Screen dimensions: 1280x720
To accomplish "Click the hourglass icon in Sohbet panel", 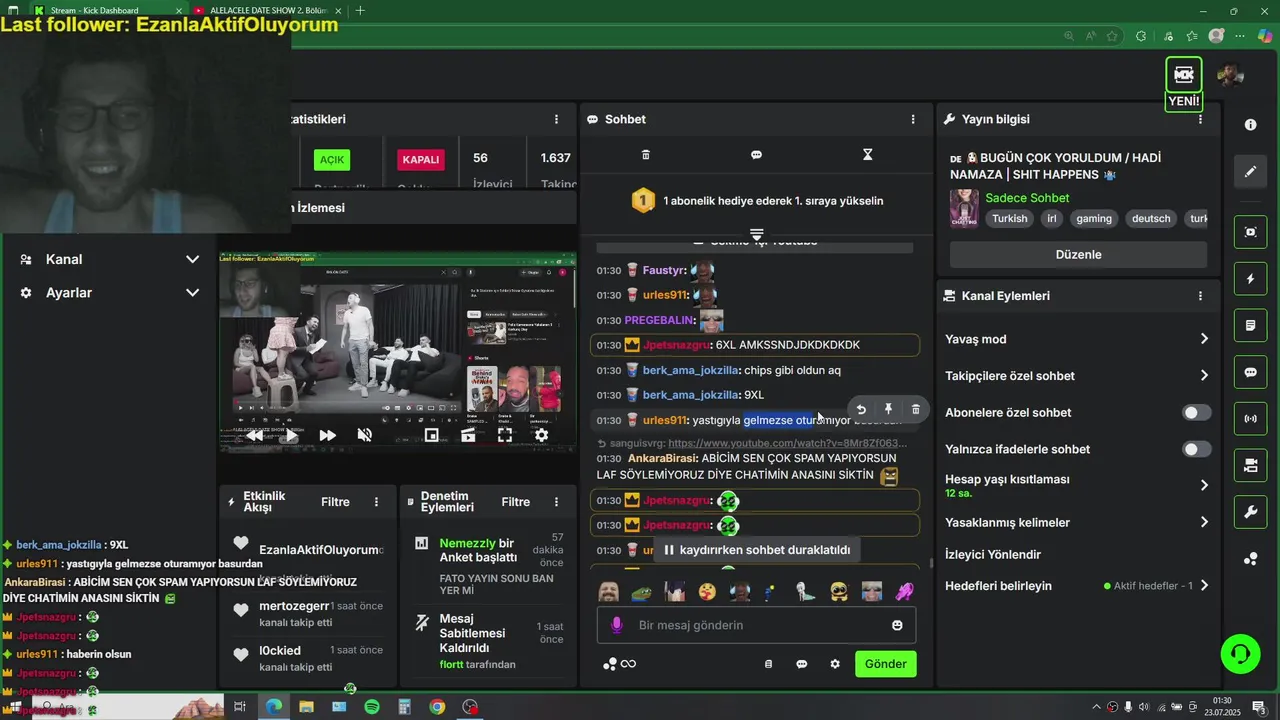I will pyautogui.click(x=868, y=155).
